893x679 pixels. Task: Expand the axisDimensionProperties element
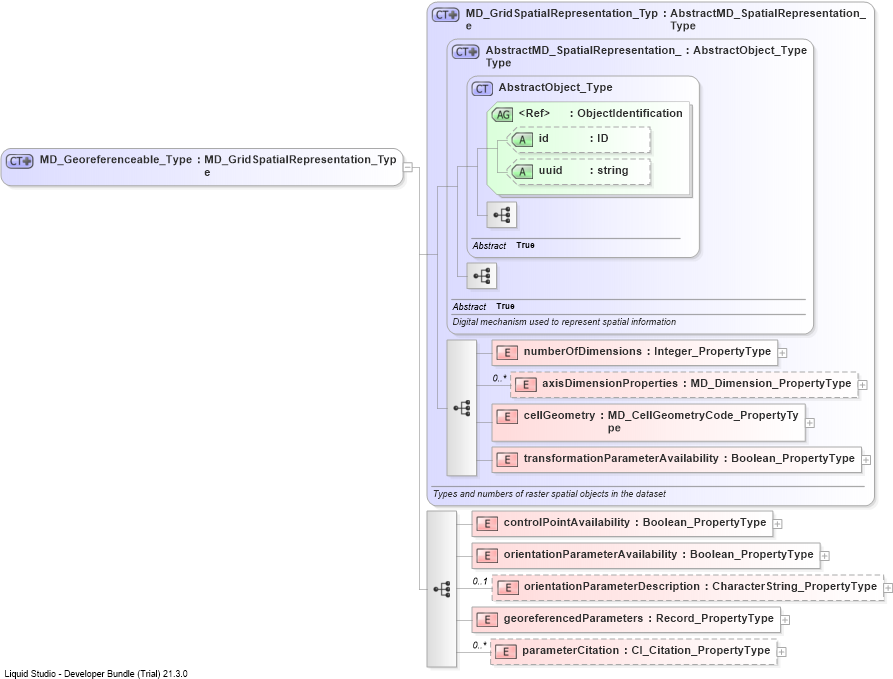tap(863, 385)
